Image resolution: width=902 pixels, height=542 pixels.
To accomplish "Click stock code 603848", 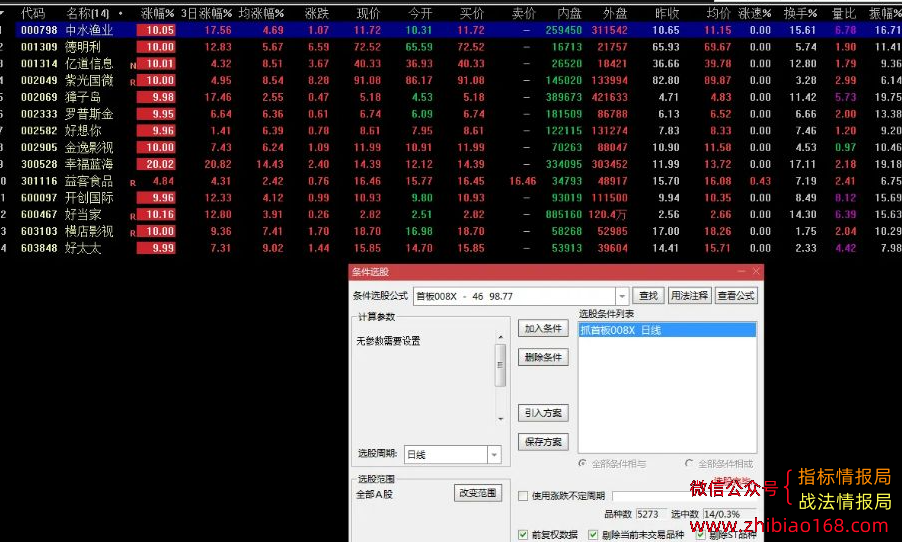I will coord(39,248).
